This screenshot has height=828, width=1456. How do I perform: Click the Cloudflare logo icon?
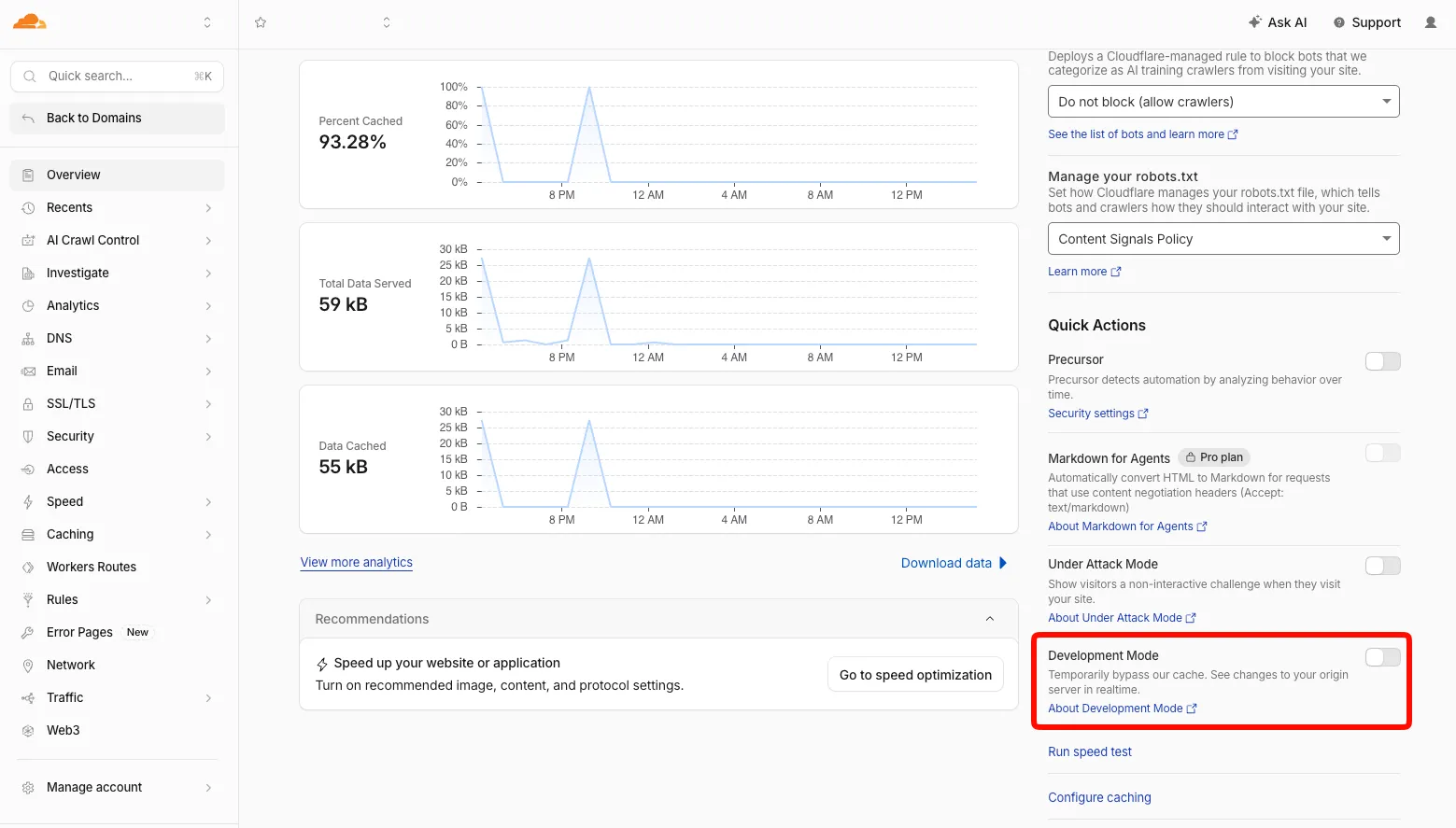[x=30, y=21]
